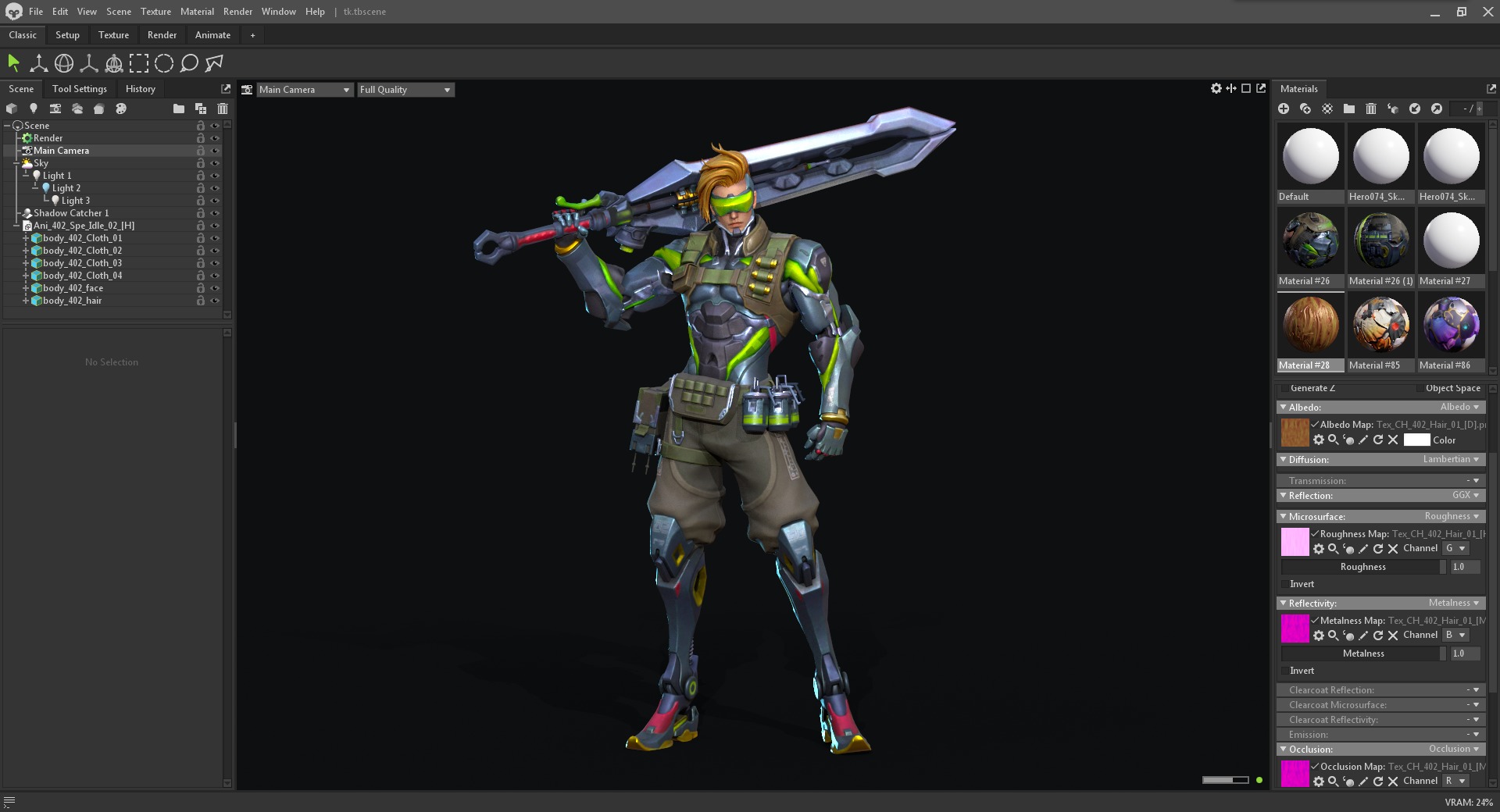This screenshot has width=1500, height=812.
Task: Add new workspace with plus tab
Action: point(252,35)
